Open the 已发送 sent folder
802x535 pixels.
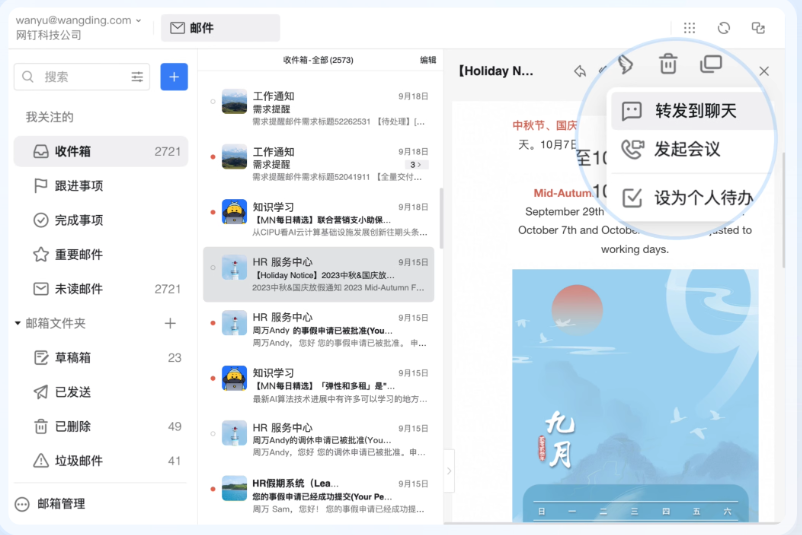point(101,392)
